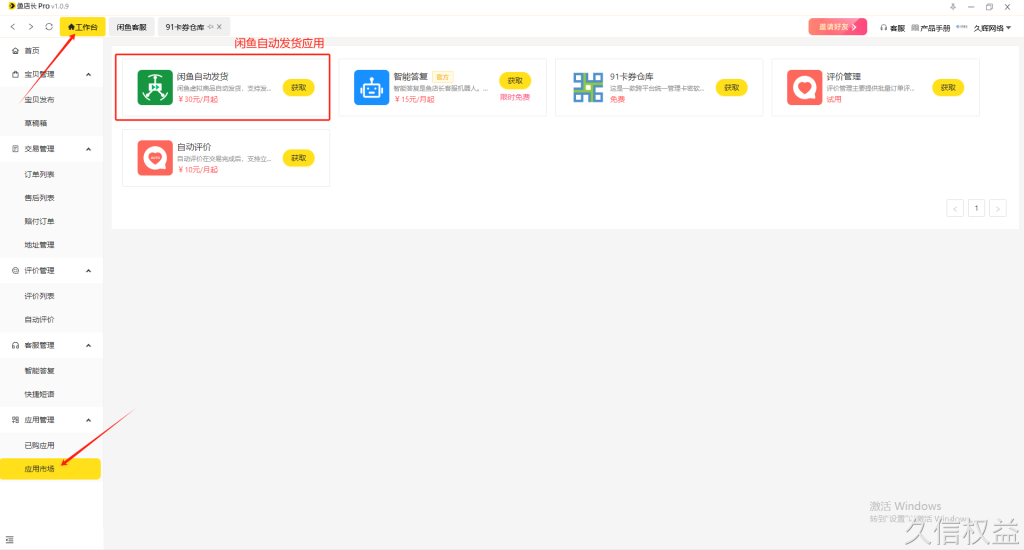Open the 久辉网络 account dropdown
The width and height of the screenshot is (1024, 550).
[993, 27]
